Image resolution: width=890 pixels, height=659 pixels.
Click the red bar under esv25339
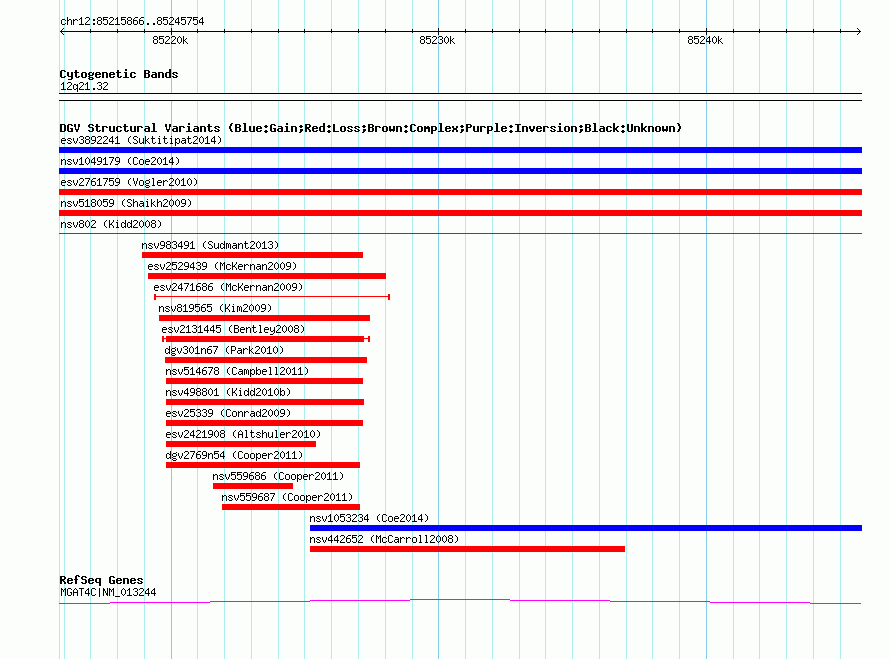(265, 423)
